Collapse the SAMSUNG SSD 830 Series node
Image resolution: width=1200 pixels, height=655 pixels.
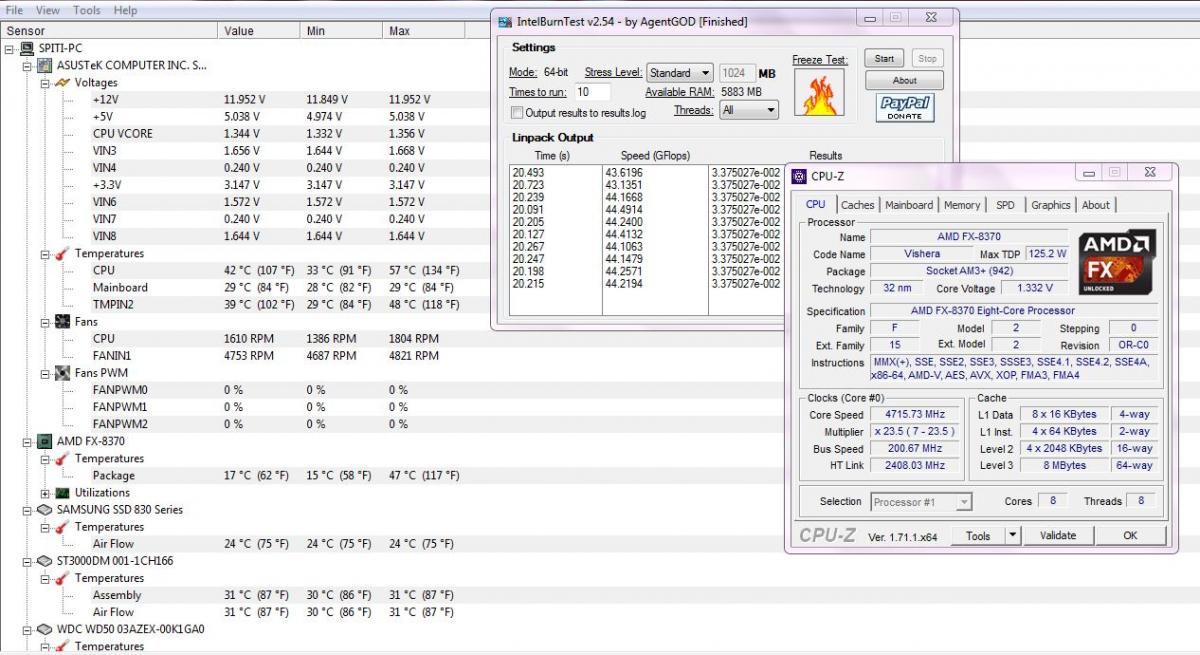[27, 510]
